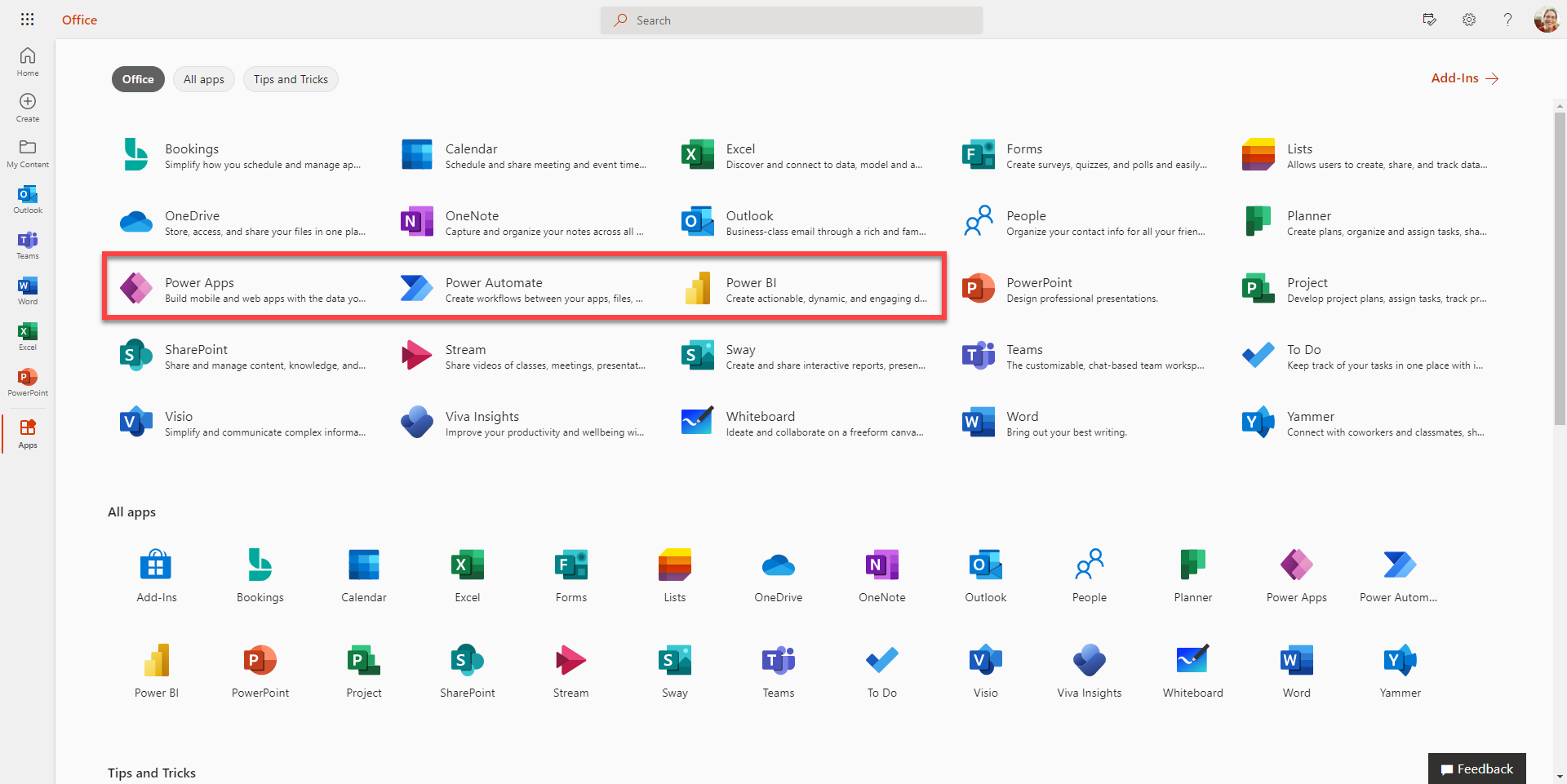Open Yammer tile under All apps
This screenshot has height=784, width=1567.
pos(1401,671)
